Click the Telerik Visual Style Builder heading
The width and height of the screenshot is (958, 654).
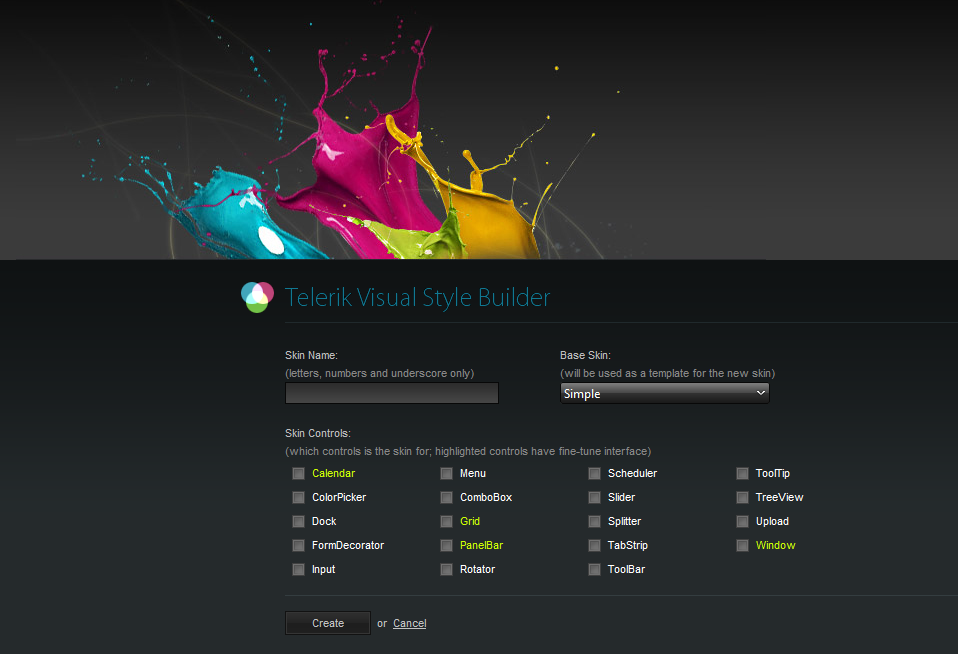click(417, 298)
